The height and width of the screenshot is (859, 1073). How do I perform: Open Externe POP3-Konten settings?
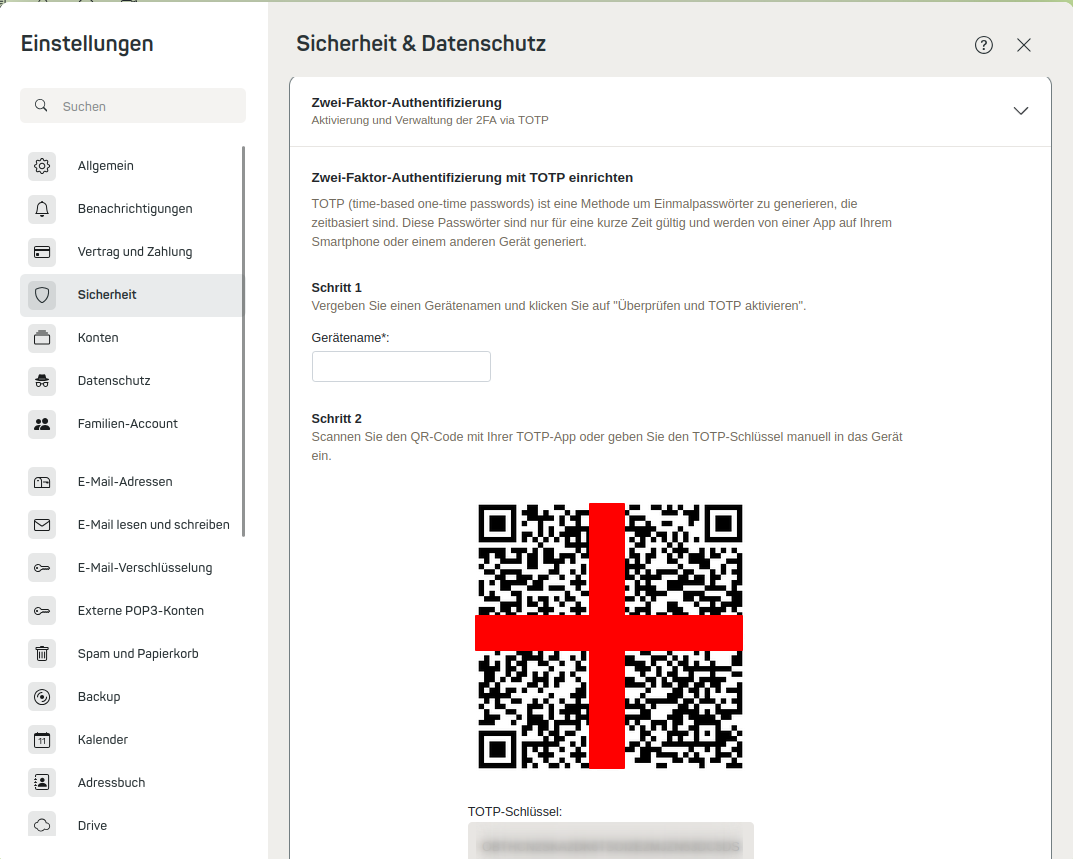(132, 611)
